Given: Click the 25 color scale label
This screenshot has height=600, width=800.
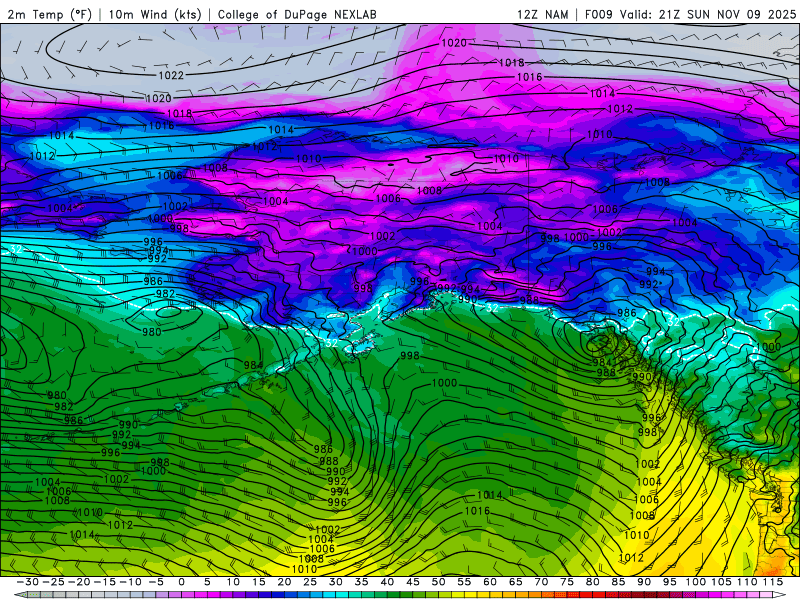Looking at the screenshot, I should pyautogui.click(x=310, y=582).
